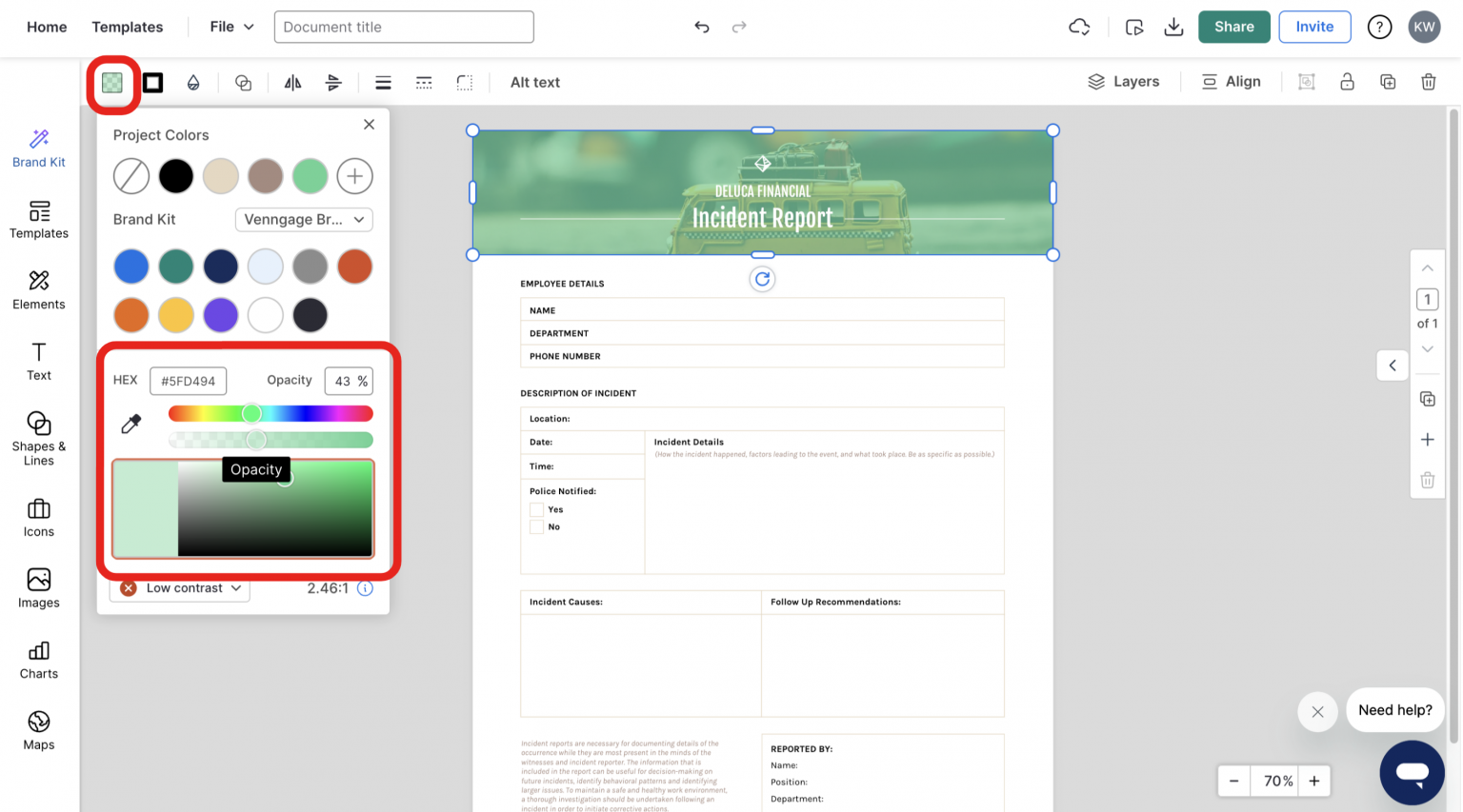Screen dimensions: 1463x812
Task: Delete the selected element with trash icon
Action: coord(1428,82)
